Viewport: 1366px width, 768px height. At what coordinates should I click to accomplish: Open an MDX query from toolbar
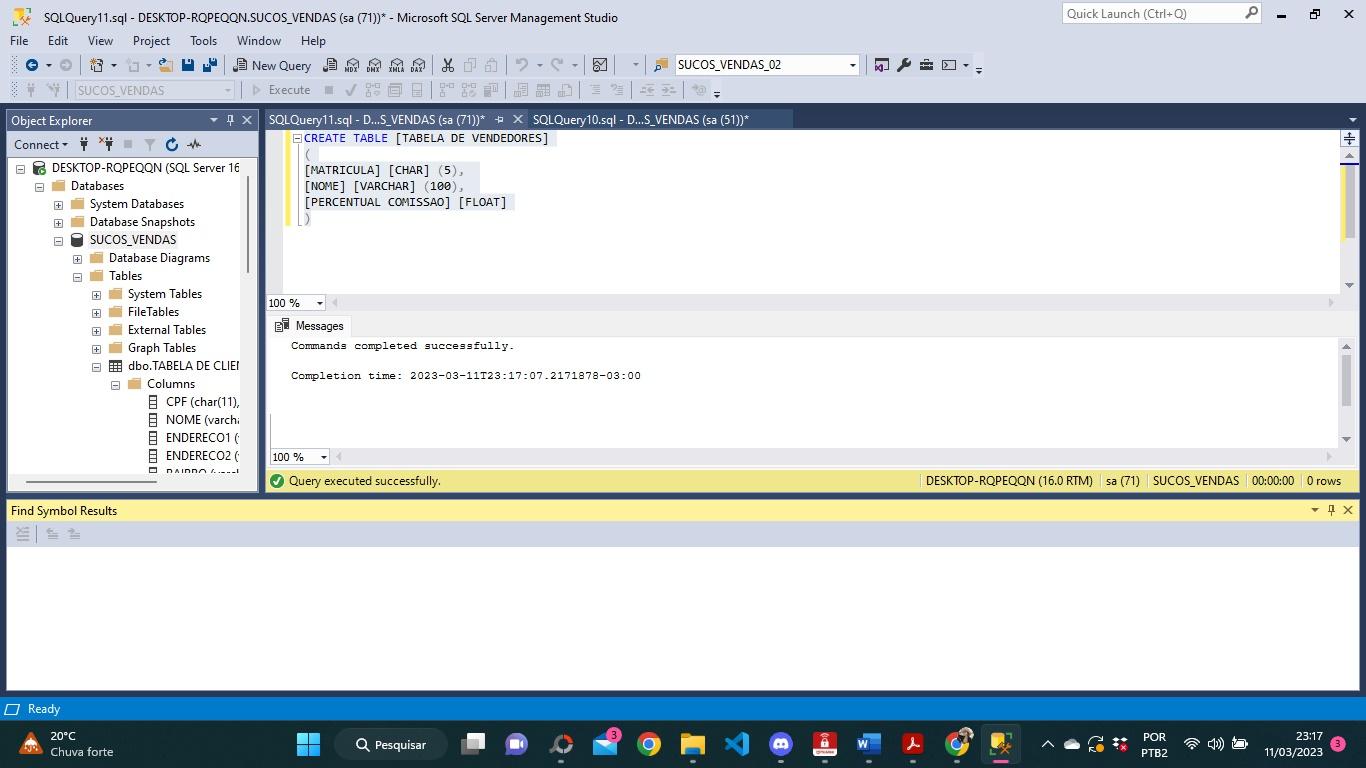[352, 65]
